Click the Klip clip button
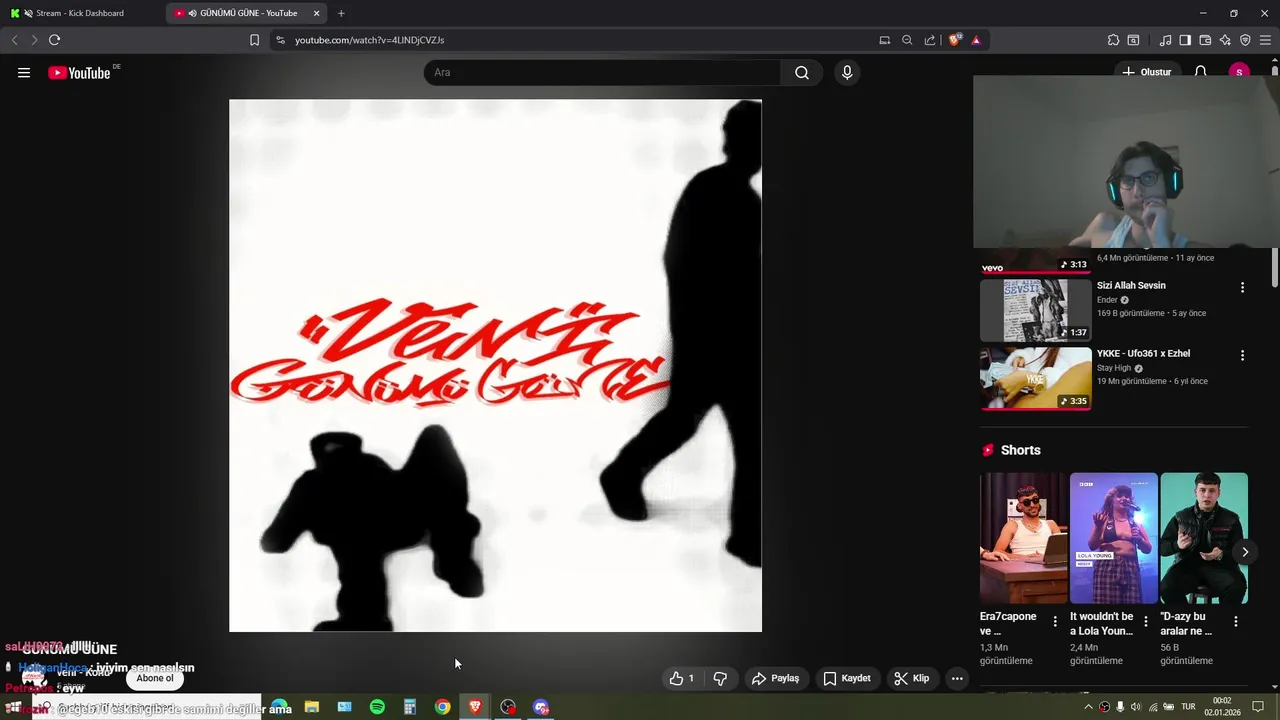Image resolution: width=1280 pixels, height=720 pixels. [x=911, y=678]
